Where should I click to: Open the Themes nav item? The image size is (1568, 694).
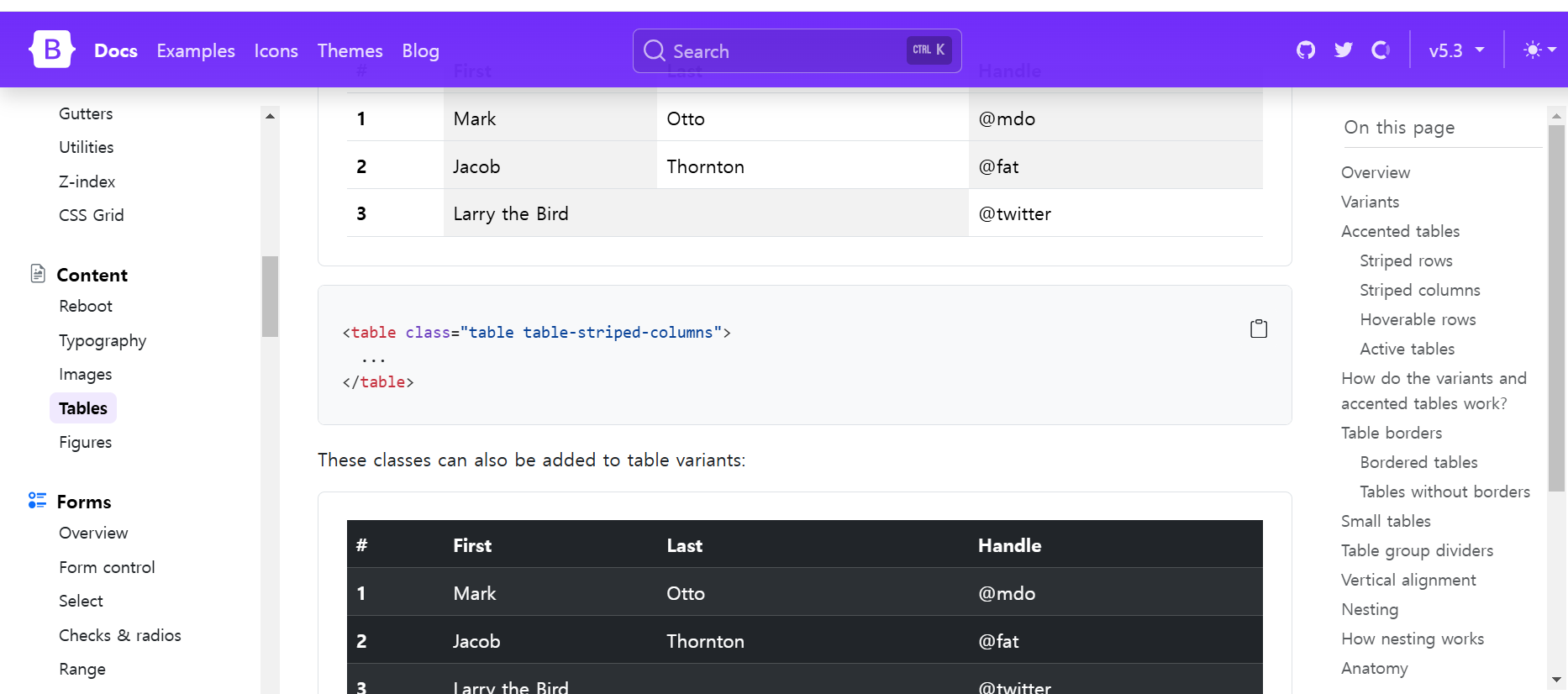(350, 51)
